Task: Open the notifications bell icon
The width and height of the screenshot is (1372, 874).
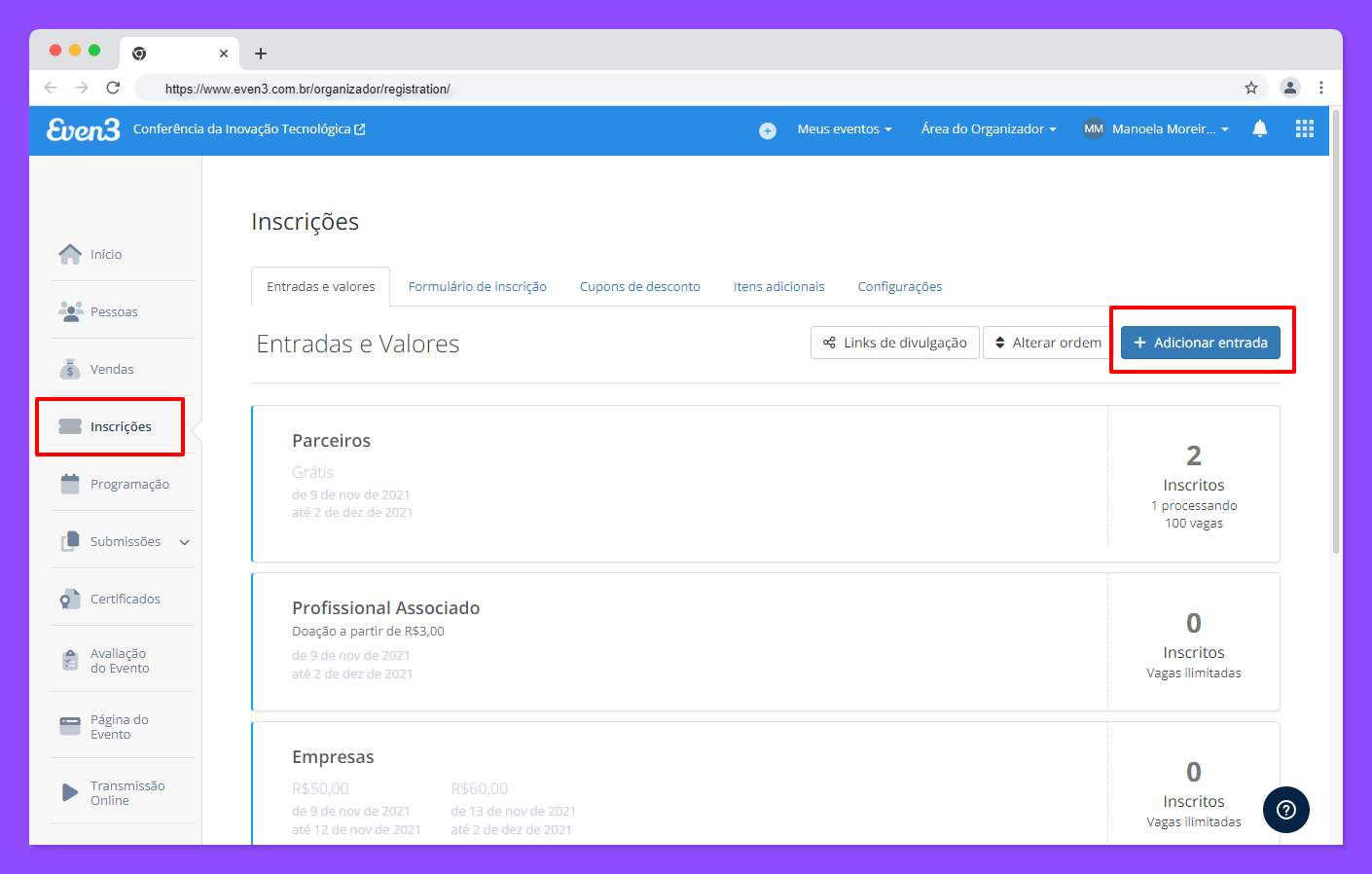Action: (1260, 128)
